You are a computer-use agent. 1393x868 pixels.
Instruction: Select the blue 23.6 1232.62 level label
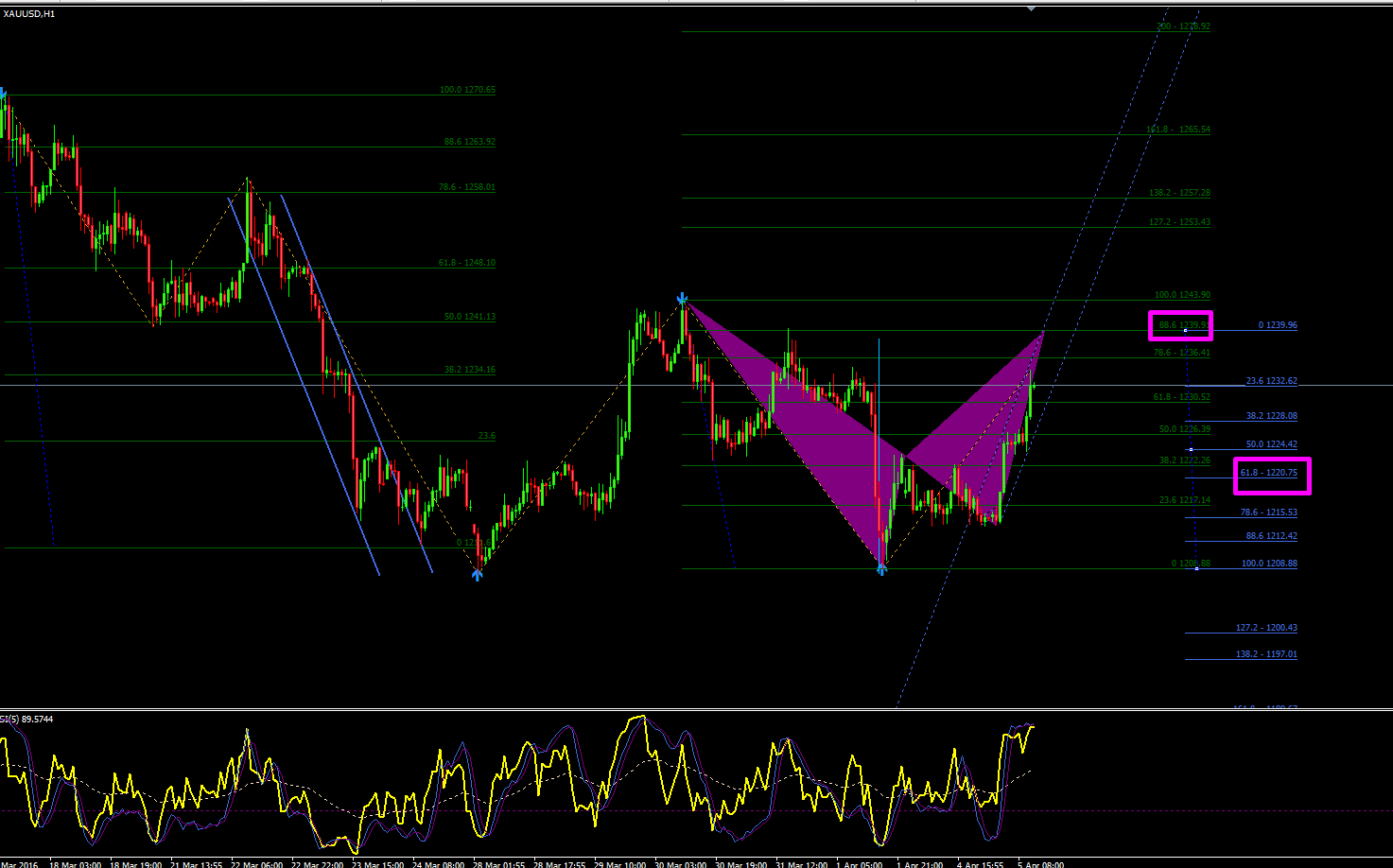point(1272,381)
